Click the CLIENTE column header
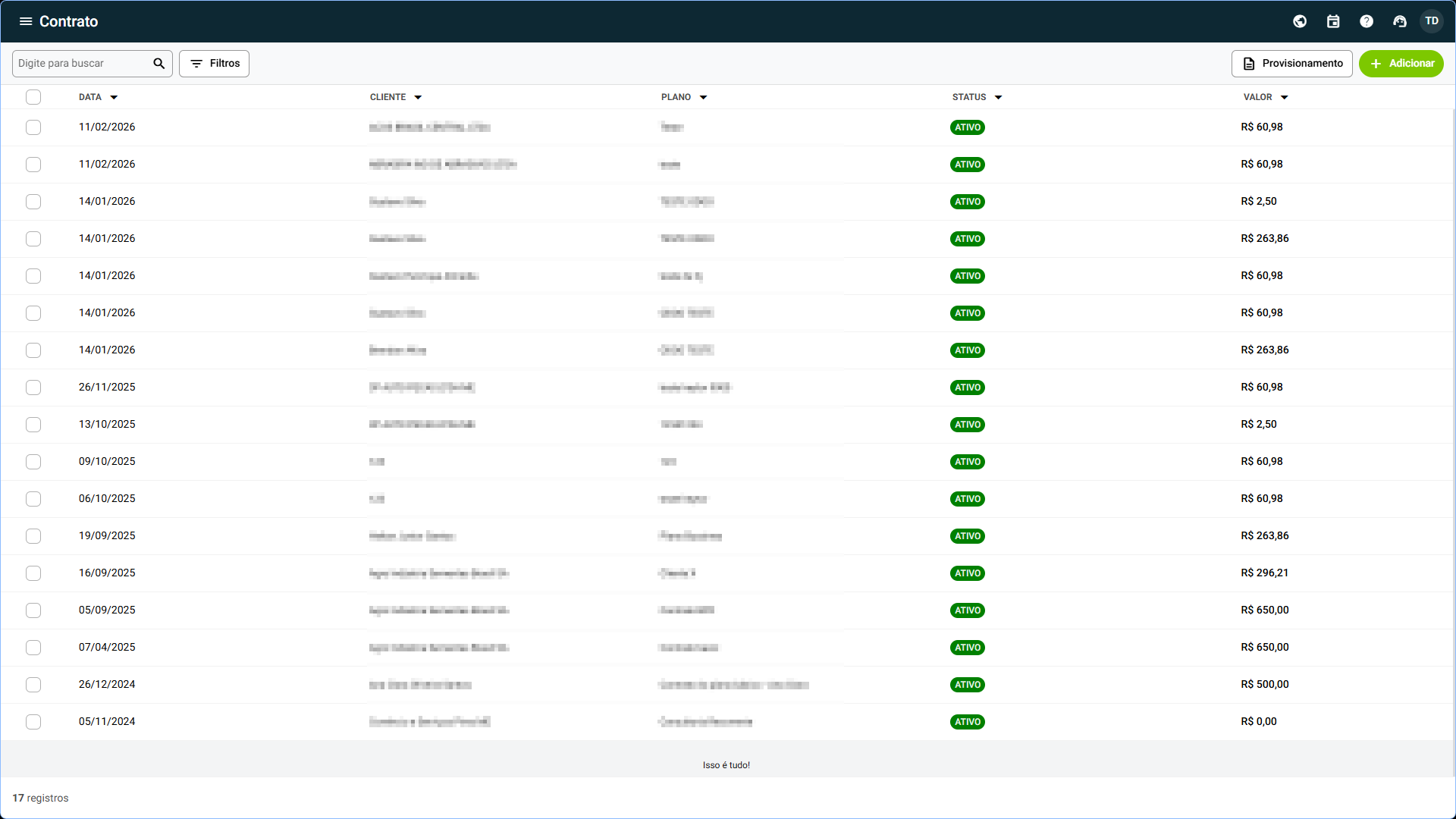 click(388, 97)
